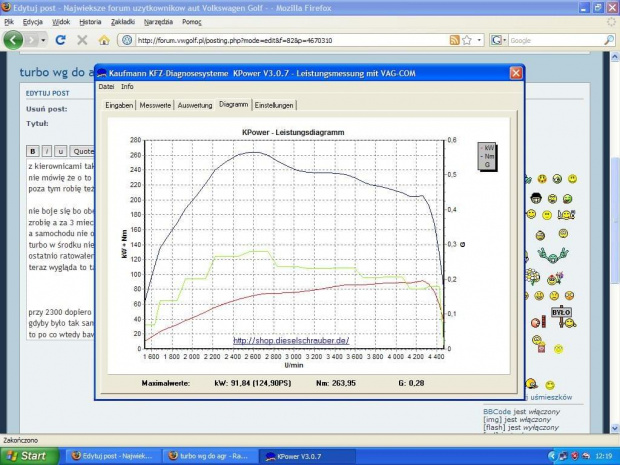The image size is (620, 465).
Task: Open the Pomoc menu
Action: pyautogui.click(x=192, y=22)
